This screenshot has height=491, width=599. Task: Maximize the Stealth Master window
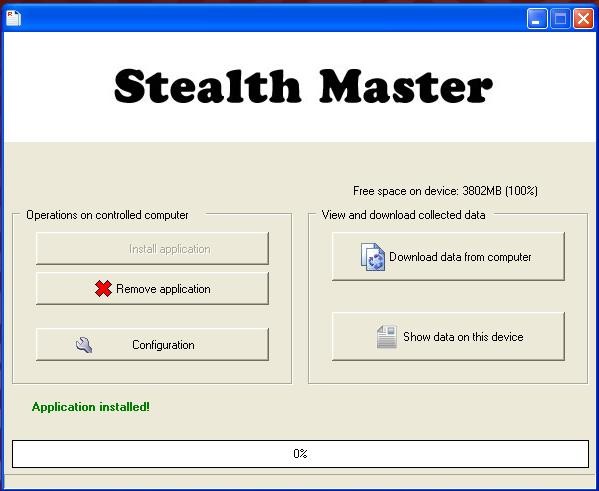click(560, 18)
